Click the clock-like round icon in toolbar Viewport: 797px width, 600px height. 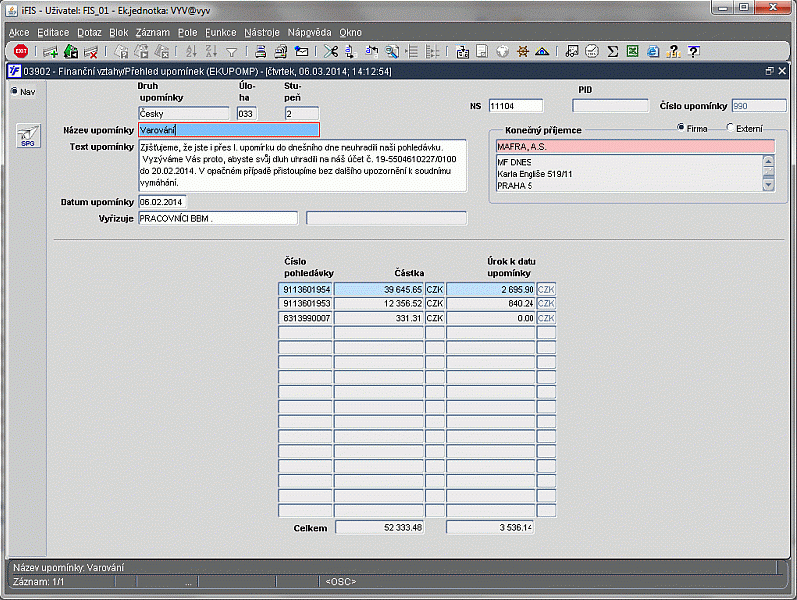592,51
